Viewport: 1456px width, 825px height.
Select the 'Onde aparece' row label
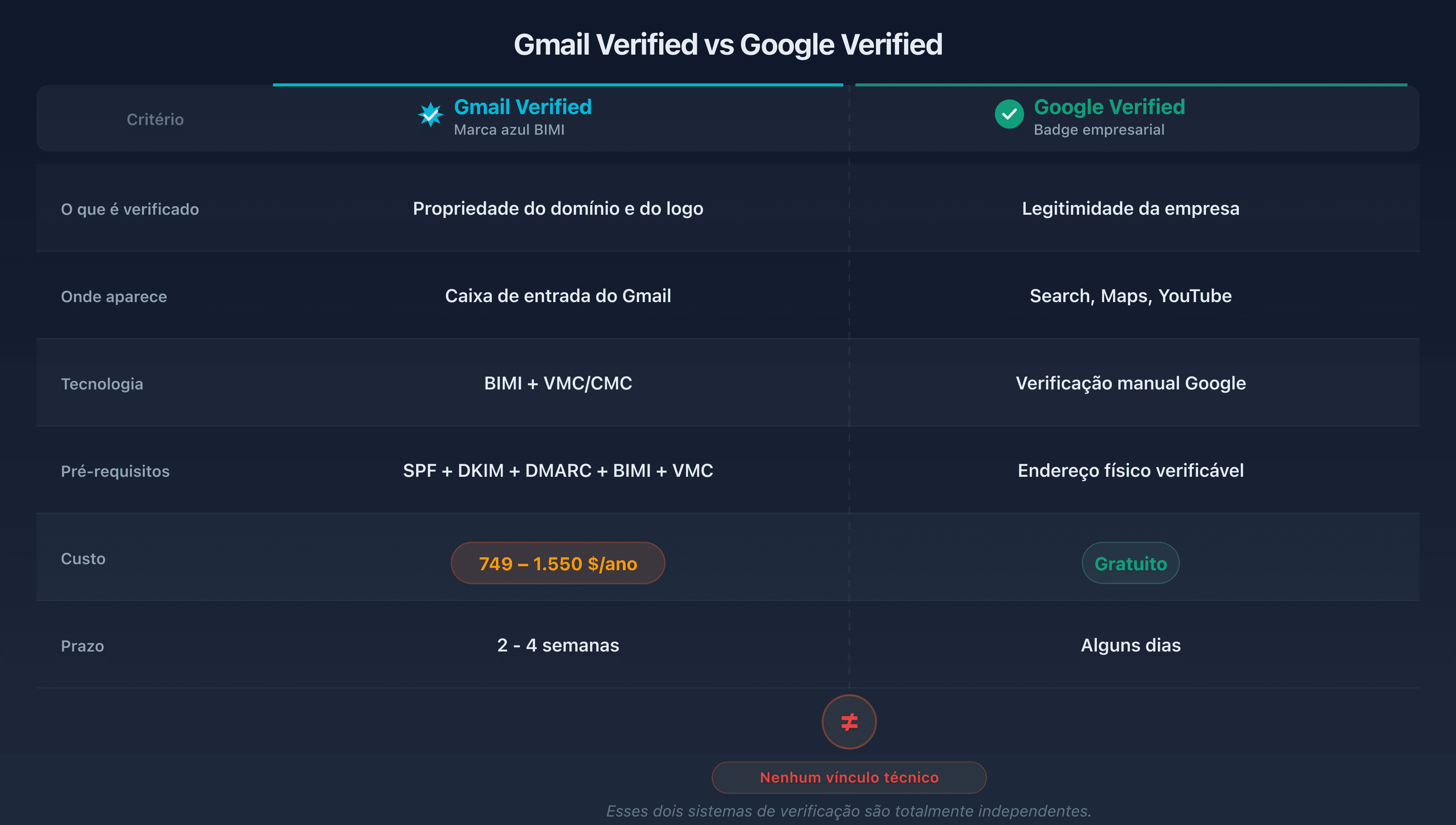(x=114, y=296)
